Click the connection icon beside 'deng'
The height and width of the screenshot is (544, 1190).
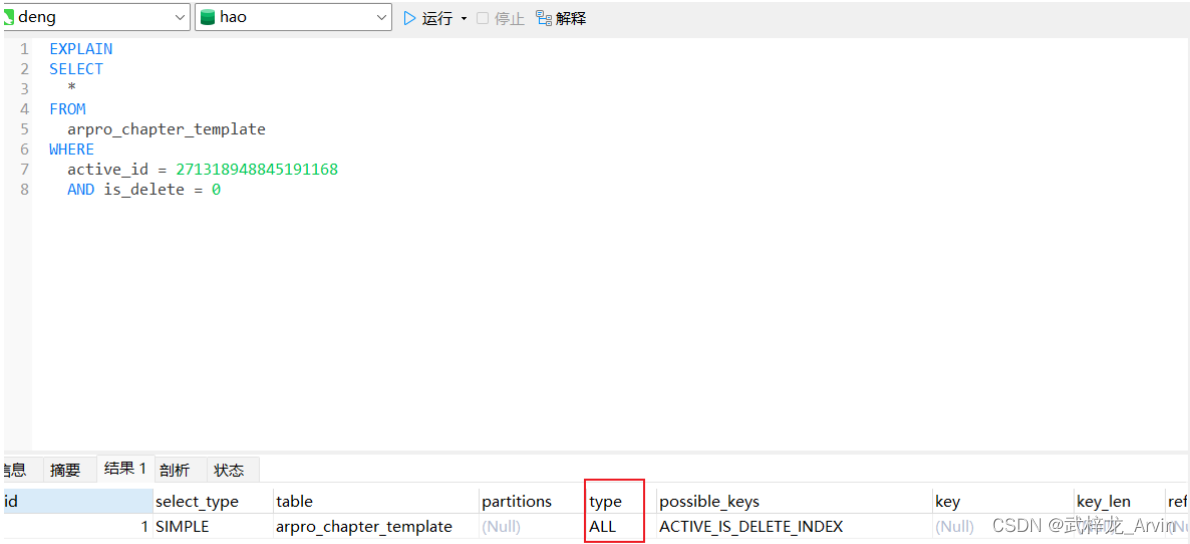click(8, 17)
